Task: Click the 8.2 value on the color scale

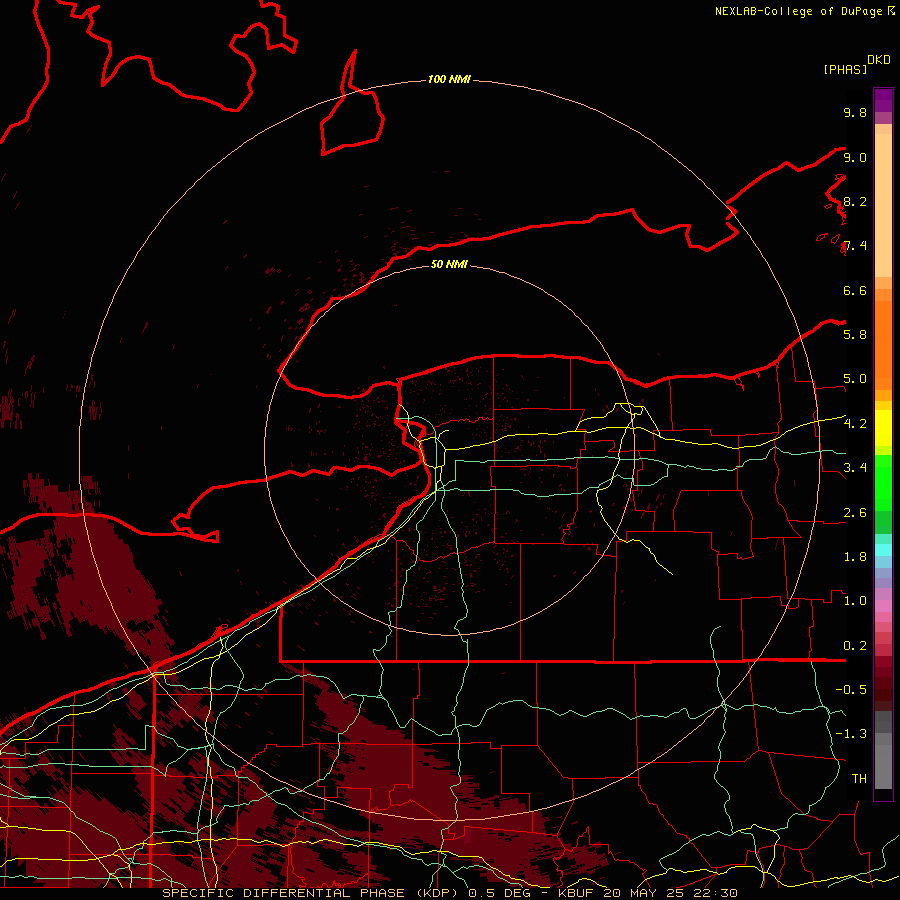Action: point(855,201)
